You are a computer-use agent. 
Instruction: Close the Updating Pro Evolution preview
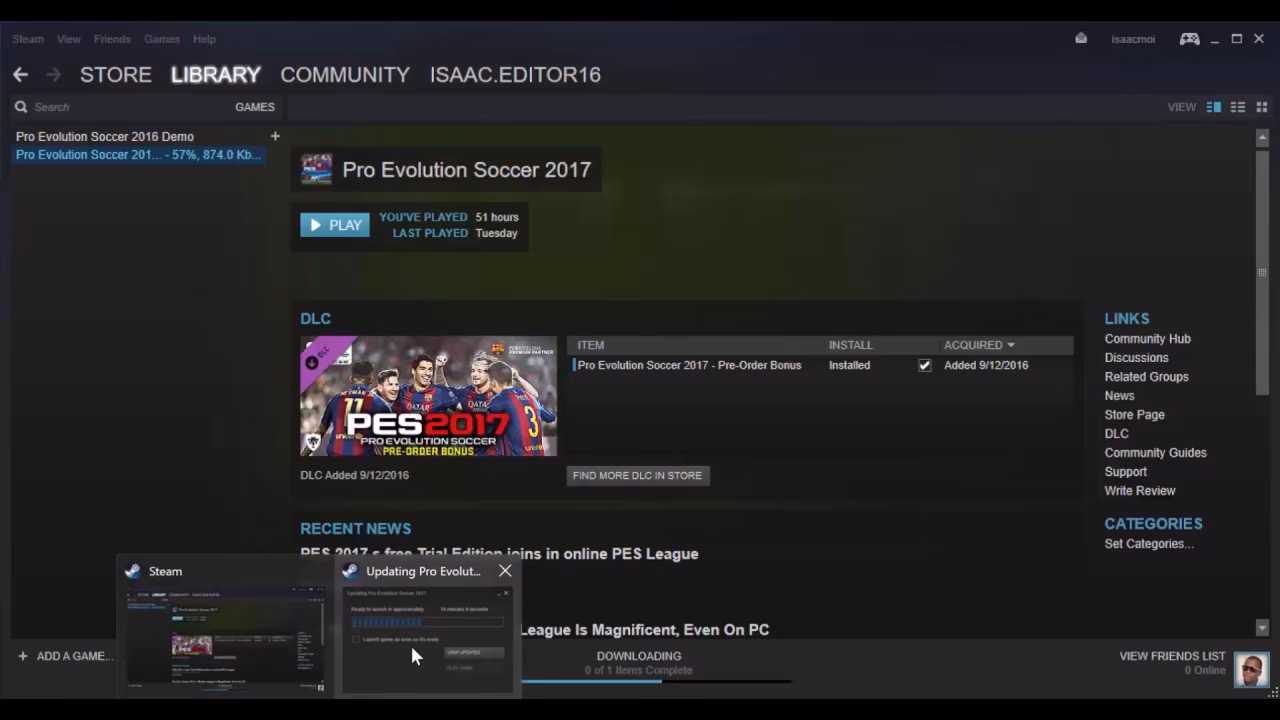(505, 571)
